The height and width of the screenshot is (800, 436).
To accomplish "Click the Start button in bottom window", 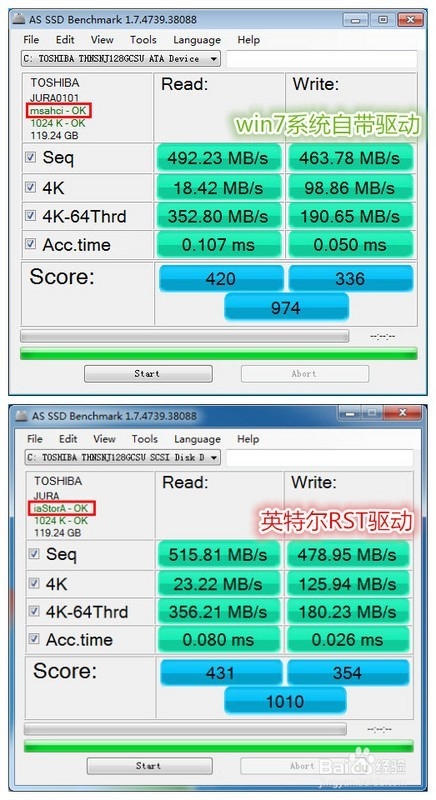I will (x=149, y=766).
